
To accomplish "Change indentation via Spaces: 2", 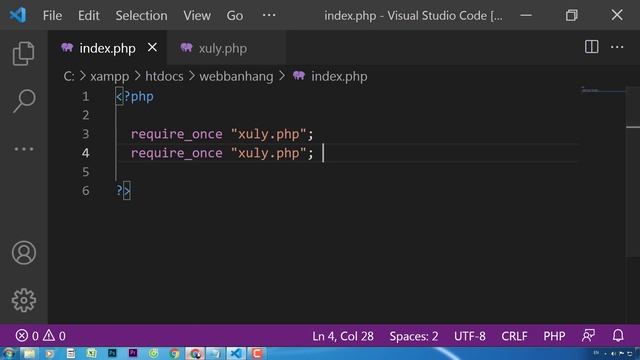I will (414, 336).
